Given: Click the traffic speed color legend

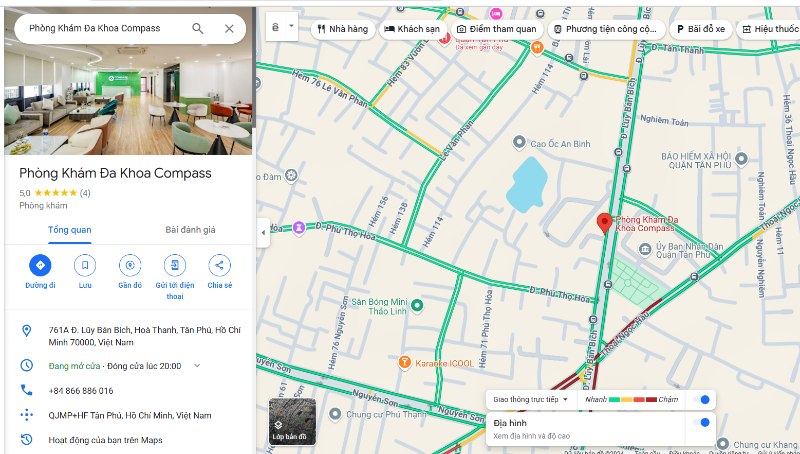Looking at the screenshot, I should (633, 399).
